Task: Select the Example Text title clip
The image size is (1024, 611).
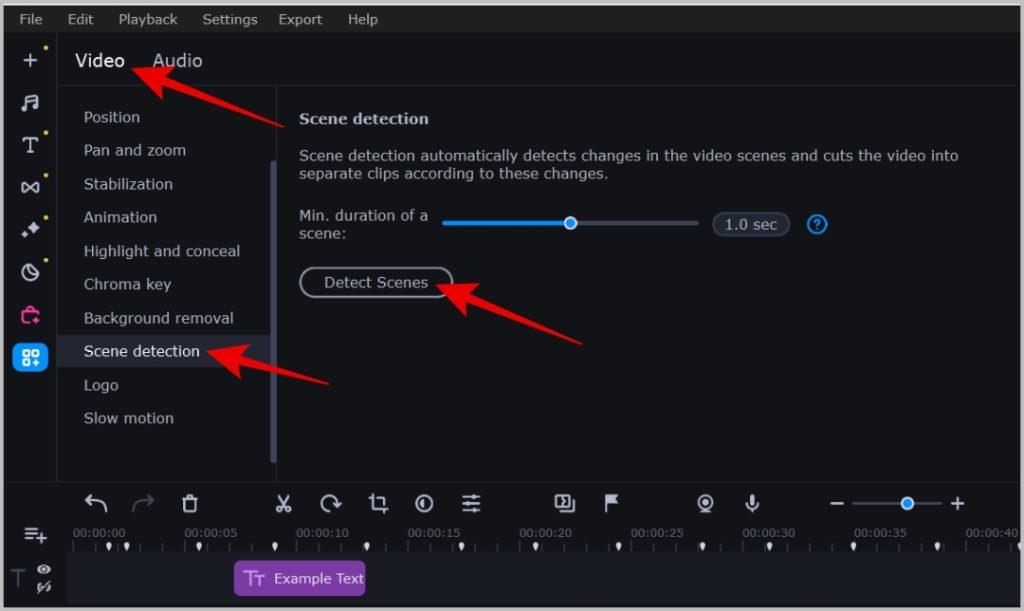Action: point(300,578)
